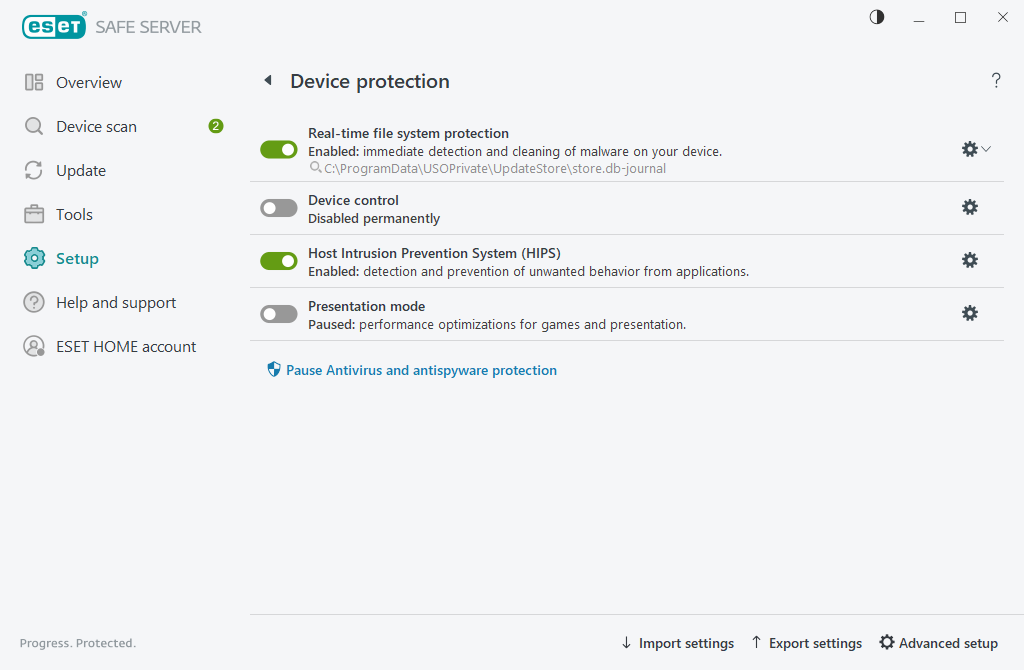The image size is (1024, 670).
Task: Open Help and support page
Action: (x=116, y=302)
